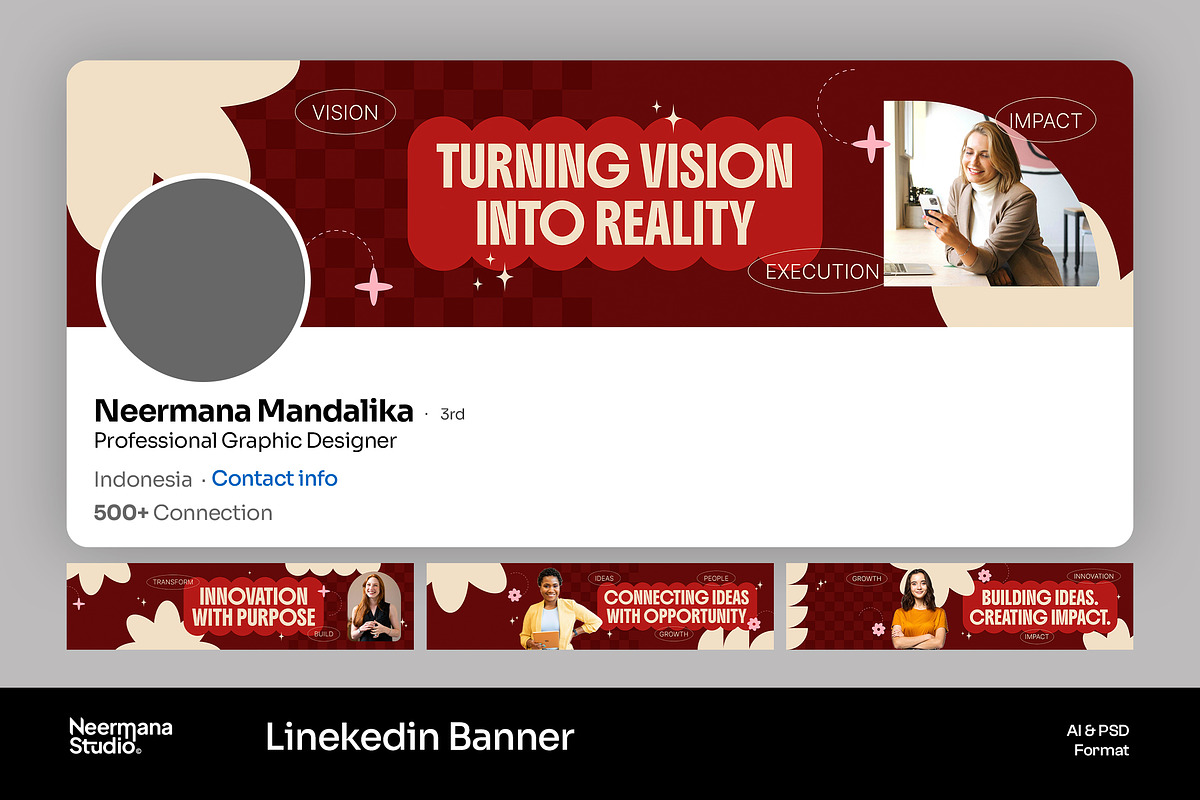The height and width of the screenshot is (800, 1200).
Task: Open the Contact info link
Action: click(x=275, y=479)
